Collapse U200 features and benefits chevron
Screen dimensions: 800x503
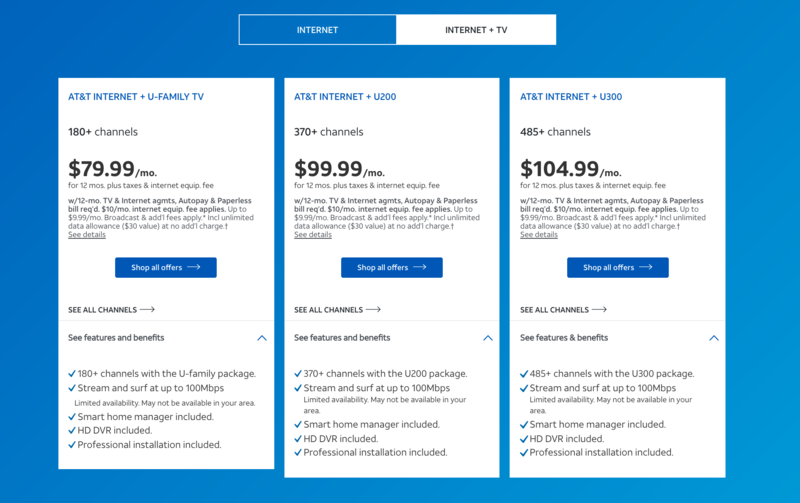pyautogui.click(x=488, y=338)
